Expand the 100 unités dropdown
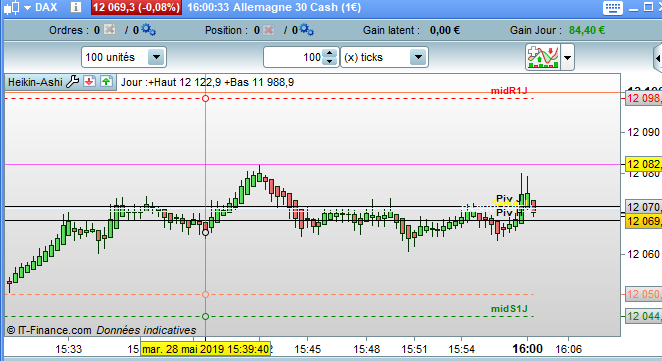The image size is (662, 361). point(156,57)
